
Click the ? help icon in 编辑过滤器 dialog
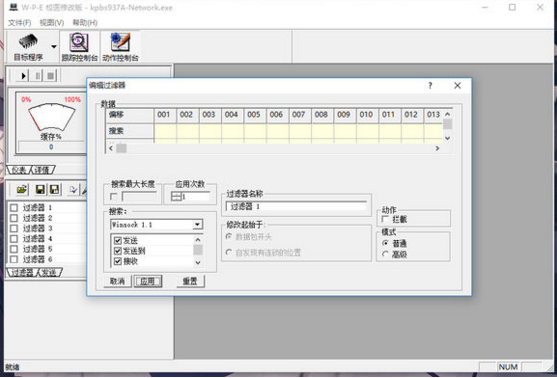(x=430, y=85)
